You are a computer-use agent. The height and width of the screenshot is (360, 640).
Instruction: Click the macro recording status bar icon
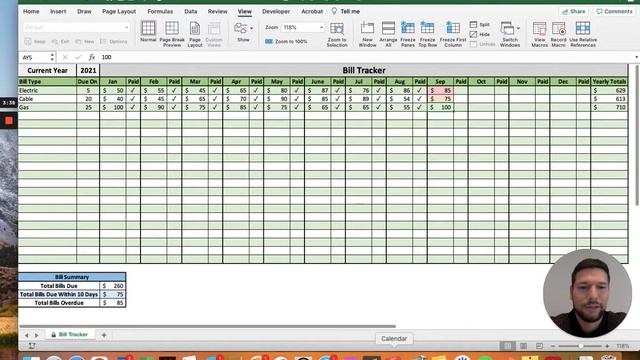[x=32, y=346]
